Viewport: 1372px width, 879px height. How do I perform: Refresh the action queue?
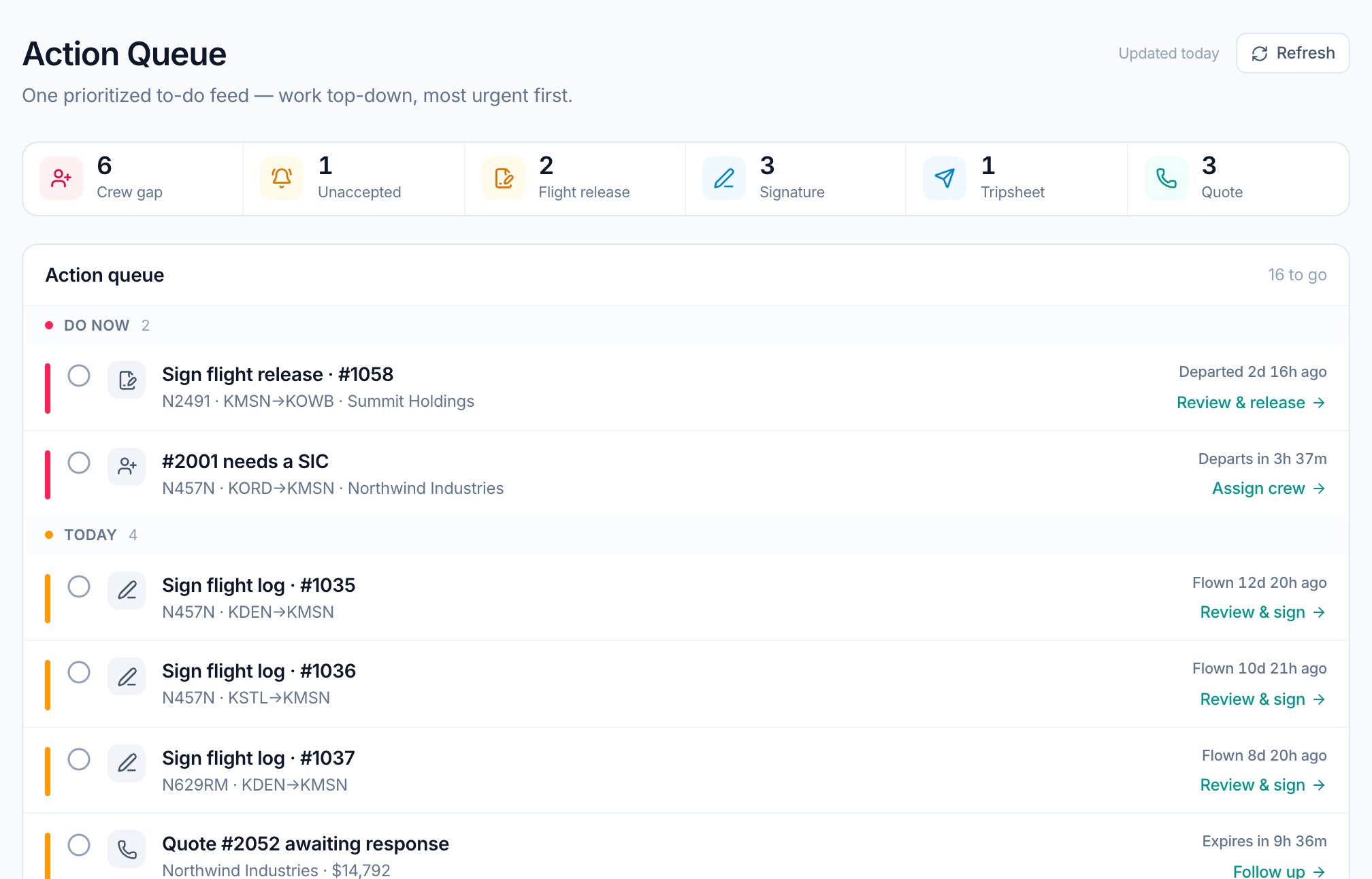[1293, 53]
